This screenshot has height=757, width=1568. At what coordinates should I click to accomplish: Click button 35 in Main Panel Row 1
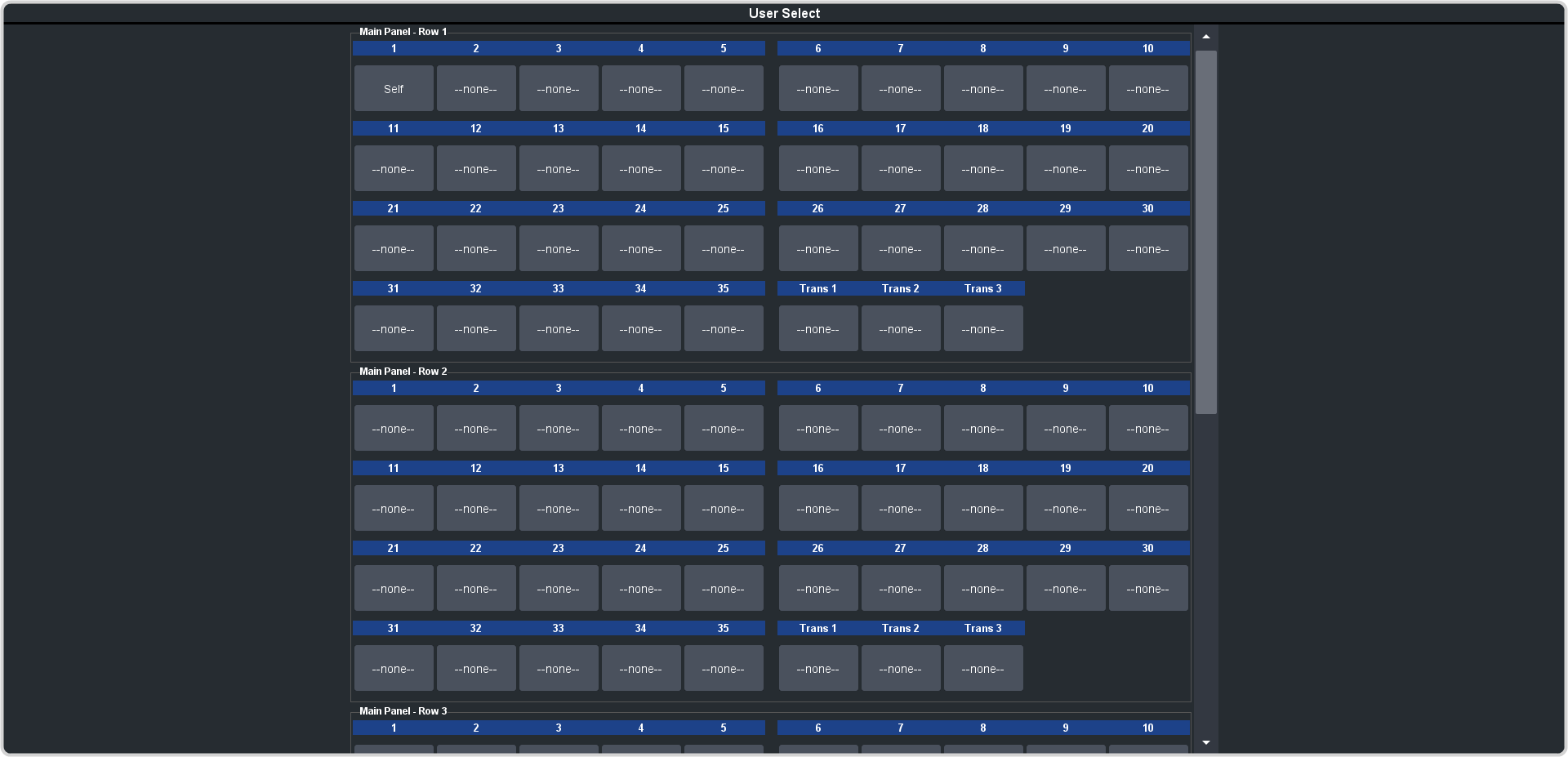(724, 329)
